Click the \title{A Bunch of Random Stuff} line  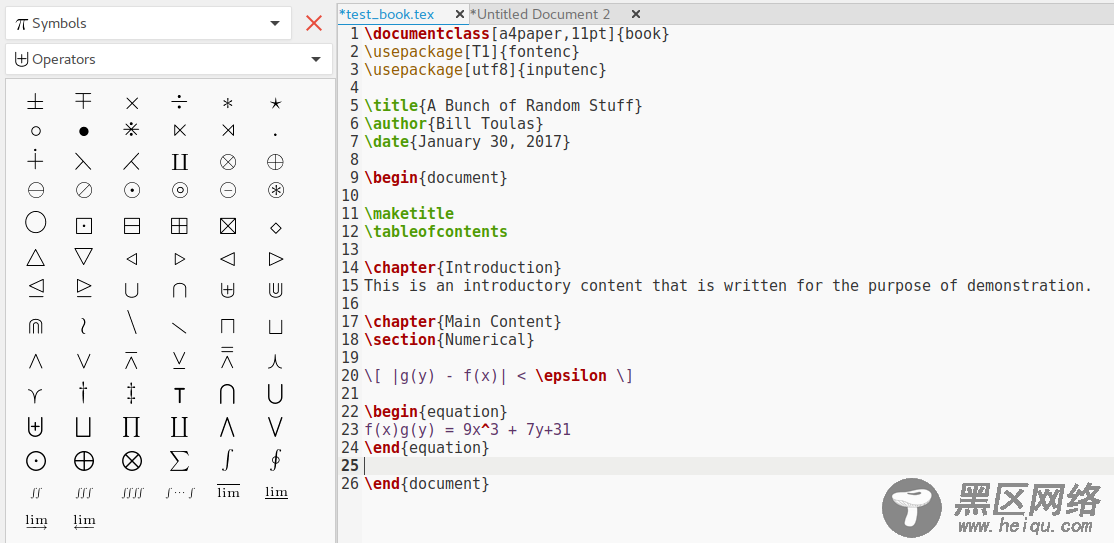tap(503, 106)
